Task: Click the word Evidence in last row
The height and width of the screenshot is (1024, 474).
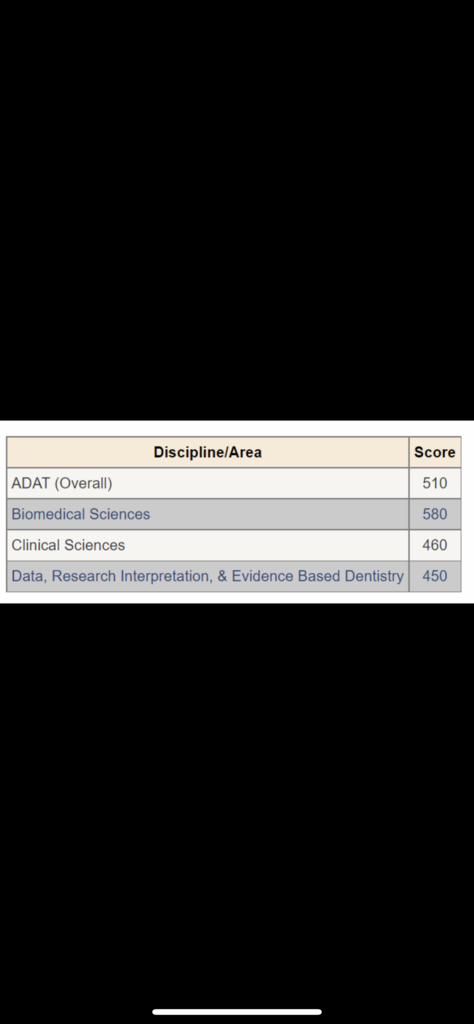Action: click(x=261, y=576)
